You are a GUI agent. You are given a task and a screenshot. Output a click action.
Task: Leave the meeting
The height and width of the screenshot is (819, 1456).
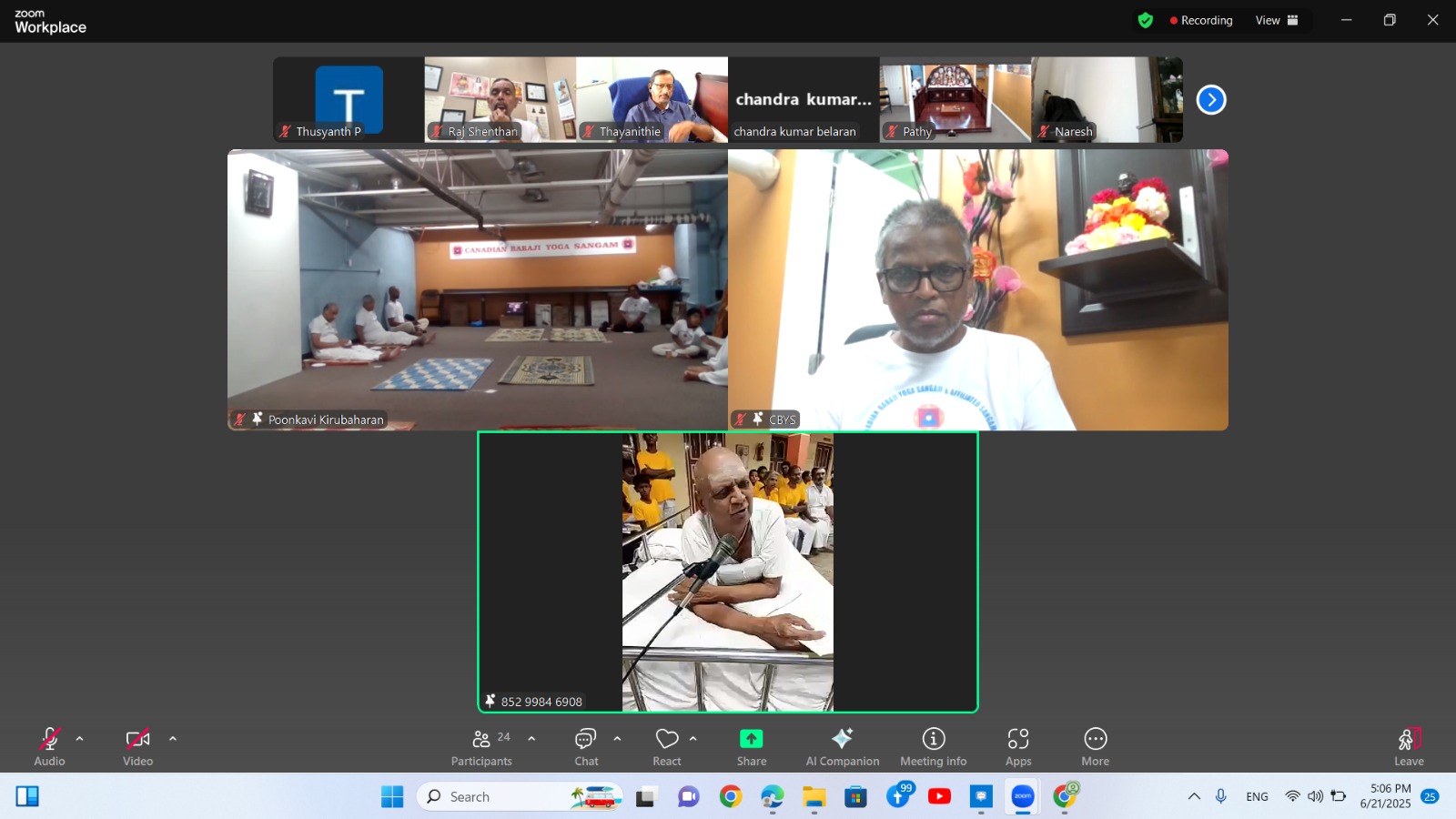coord(1408,746)
